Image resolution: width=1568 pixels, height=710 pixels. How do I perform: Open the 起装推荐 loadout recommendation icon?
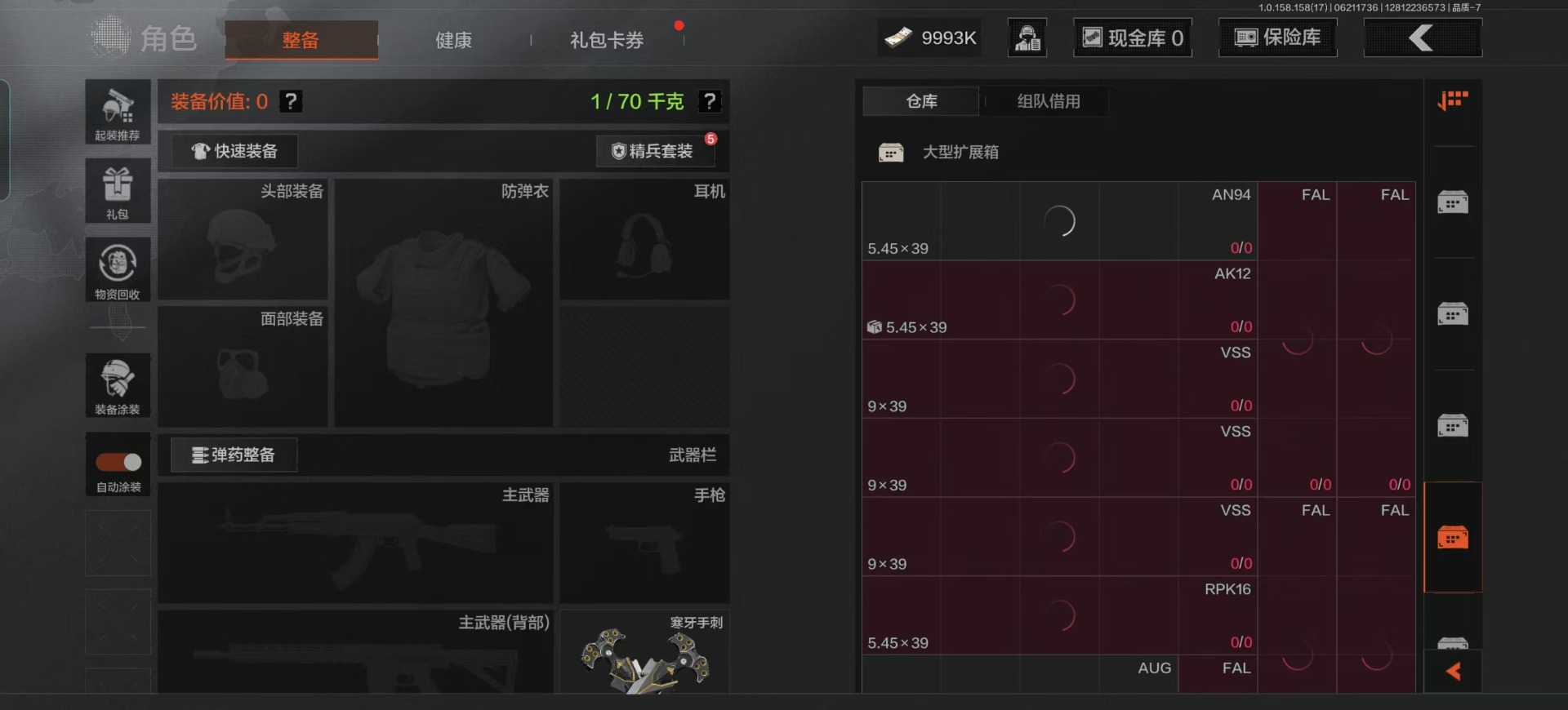point(118,112)
